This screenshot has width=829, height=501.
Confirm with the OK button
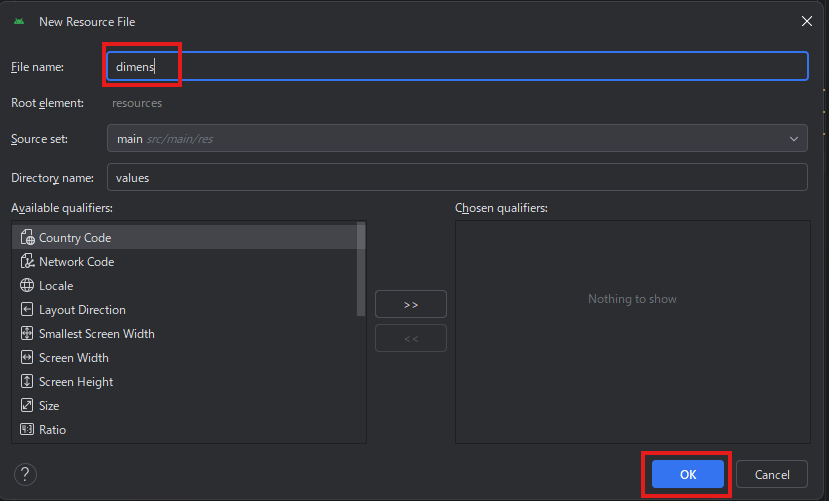click(x=688, y=474)
